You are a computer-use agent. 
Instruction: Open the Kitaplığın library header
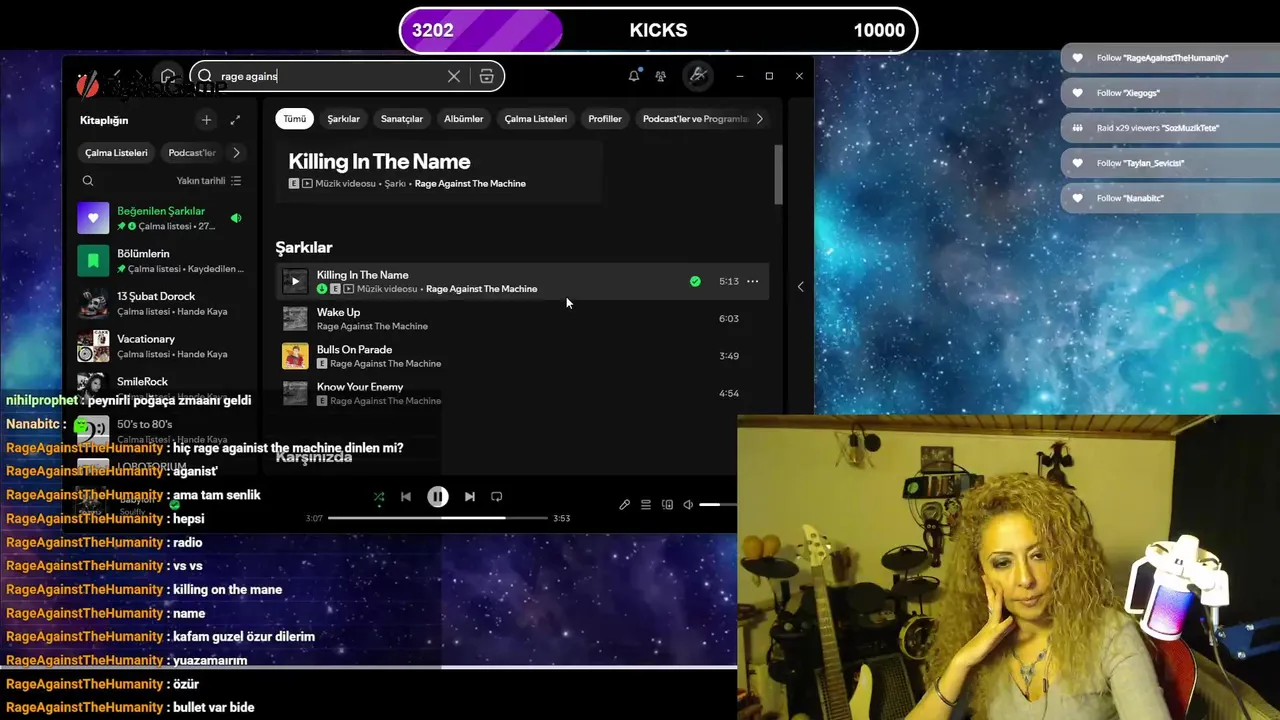coord(104,120)
